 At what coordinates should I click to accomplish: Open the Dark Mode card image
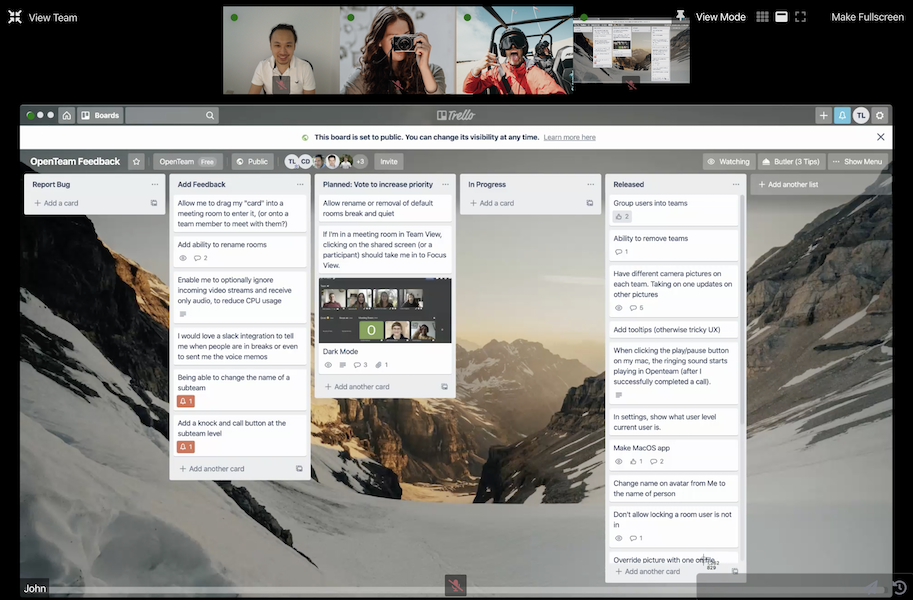pyautogui.click(x=385, y=310)
